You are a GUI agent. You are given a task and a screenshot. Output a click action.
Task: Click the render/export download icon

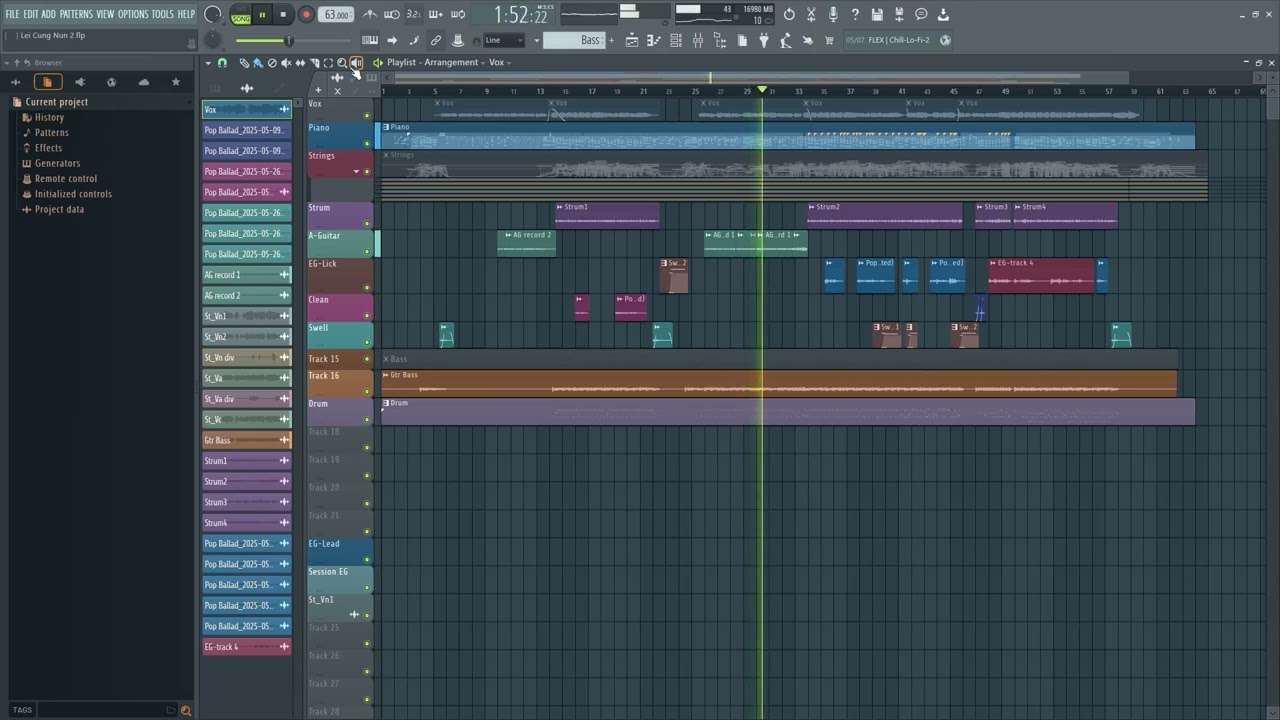point(943,14)
